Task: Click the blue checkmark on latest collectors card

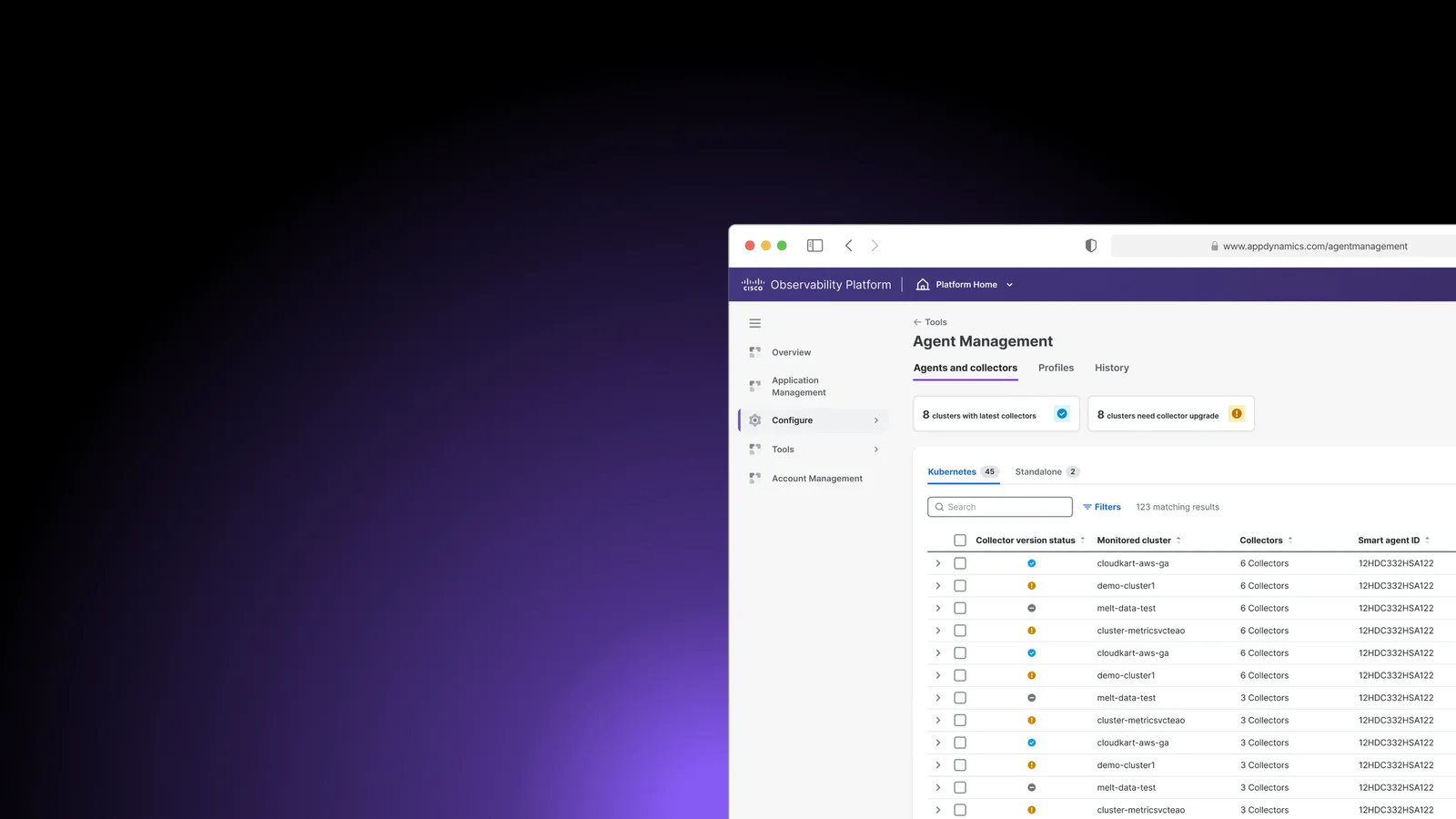Action: pos(1062,414)
